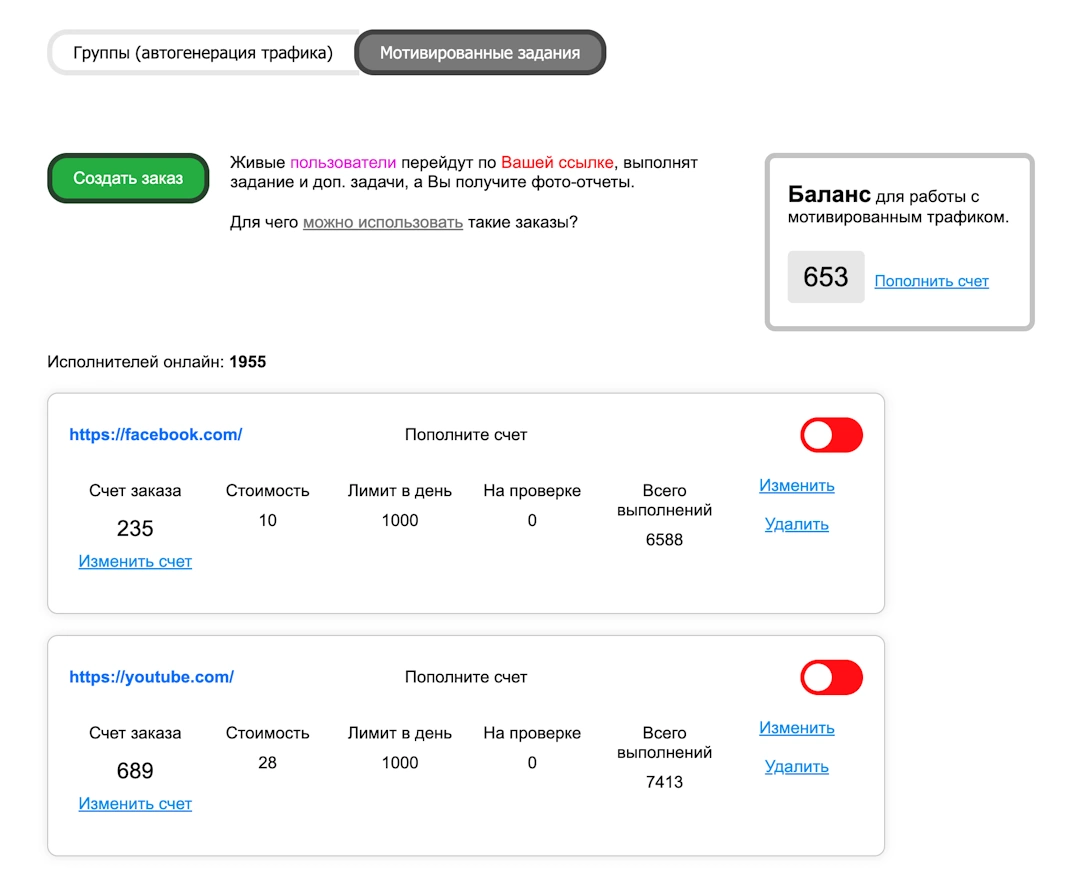This screenshot has width=1080, height=892.
Task: Click the balance value 653
Action: pyautogui.click(x=825, y=277)
